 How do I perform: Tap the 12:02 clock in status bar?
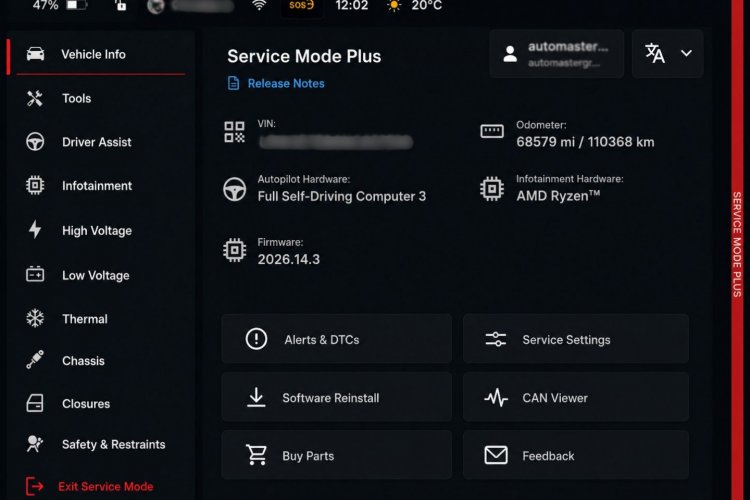click(352, 5)
